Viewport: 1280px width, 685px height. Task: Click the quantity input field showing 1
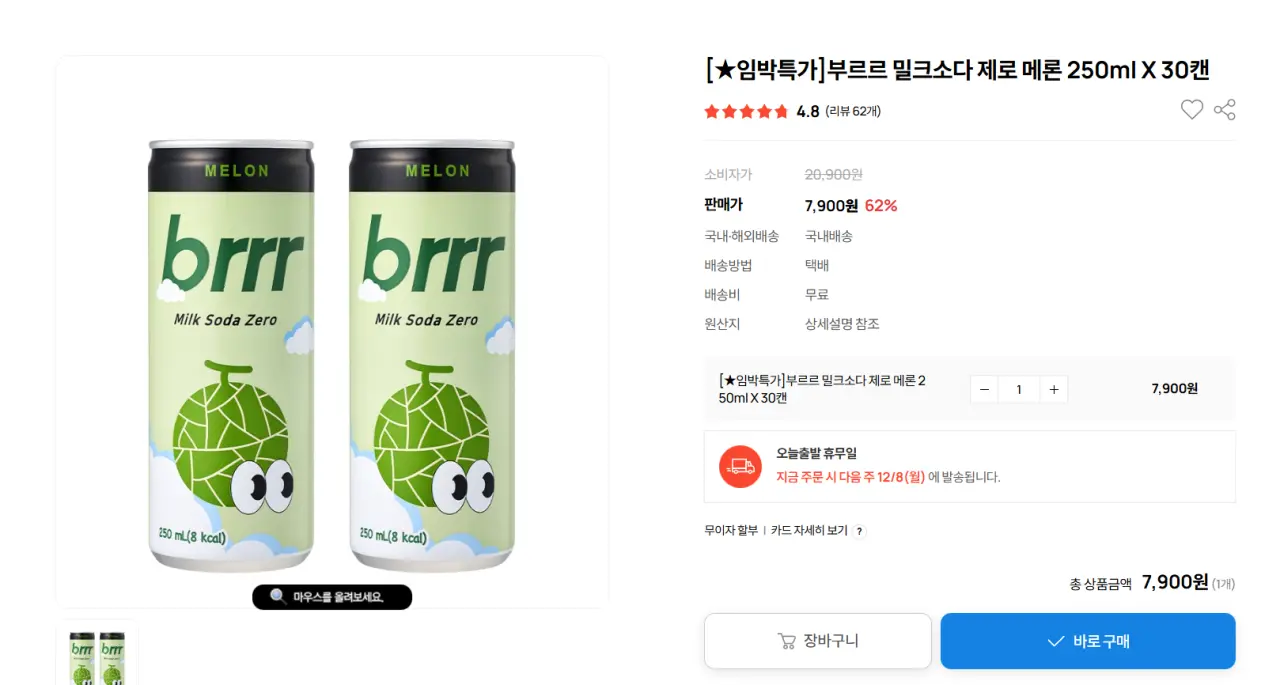(x=1018, y=389)
